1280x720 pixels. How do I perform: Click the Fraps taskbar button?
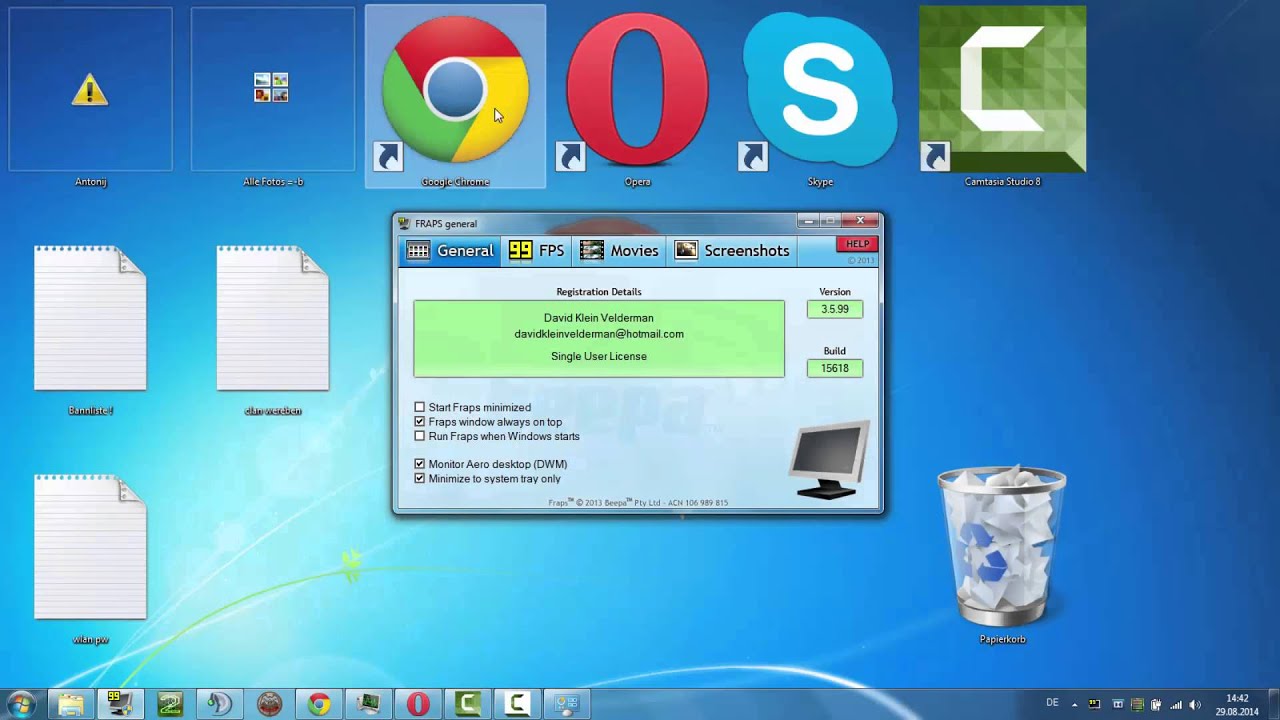click(x=120, y=704)
